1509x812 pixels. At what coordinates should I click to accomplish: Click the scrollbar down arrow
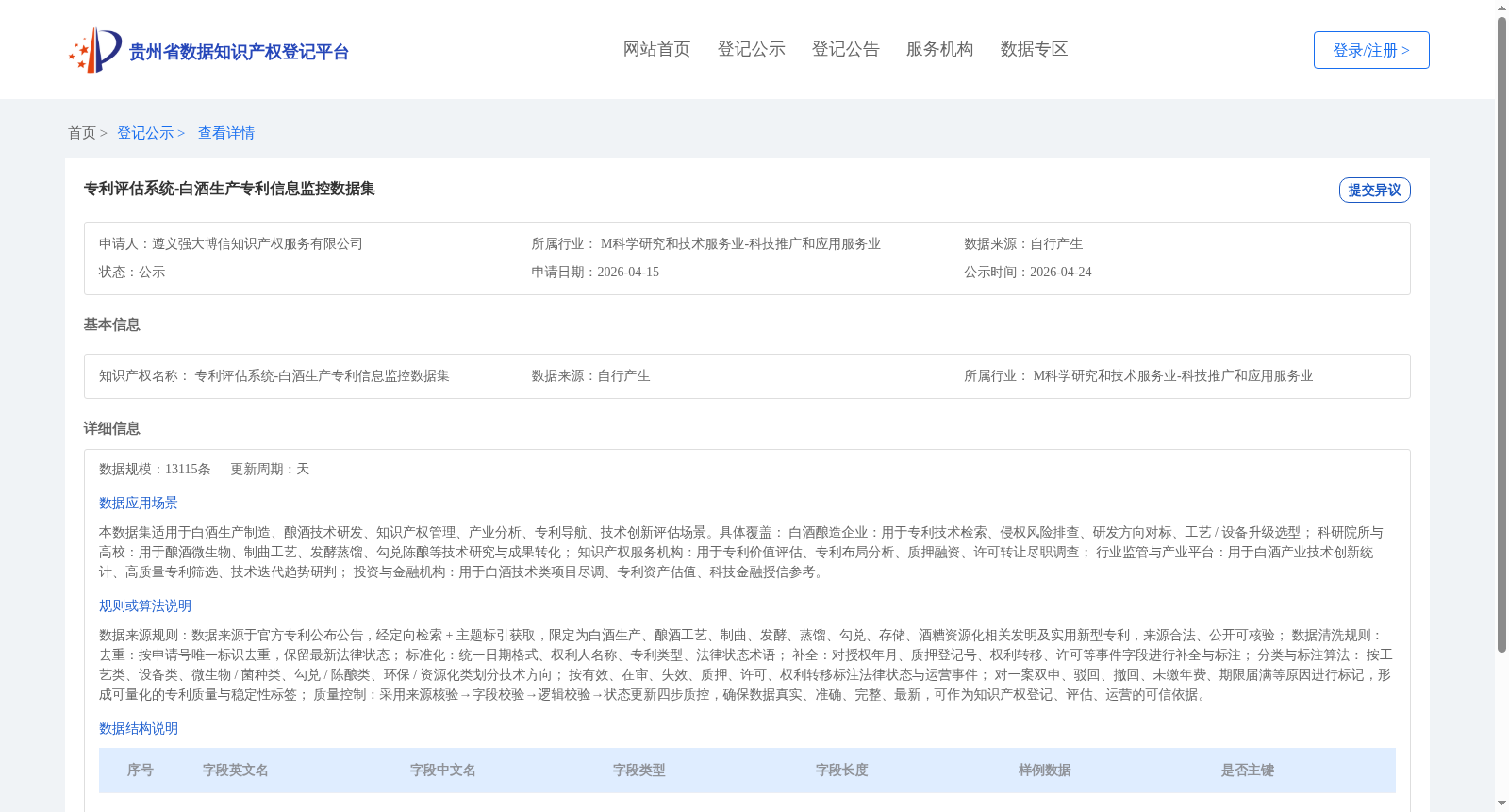1502,804
